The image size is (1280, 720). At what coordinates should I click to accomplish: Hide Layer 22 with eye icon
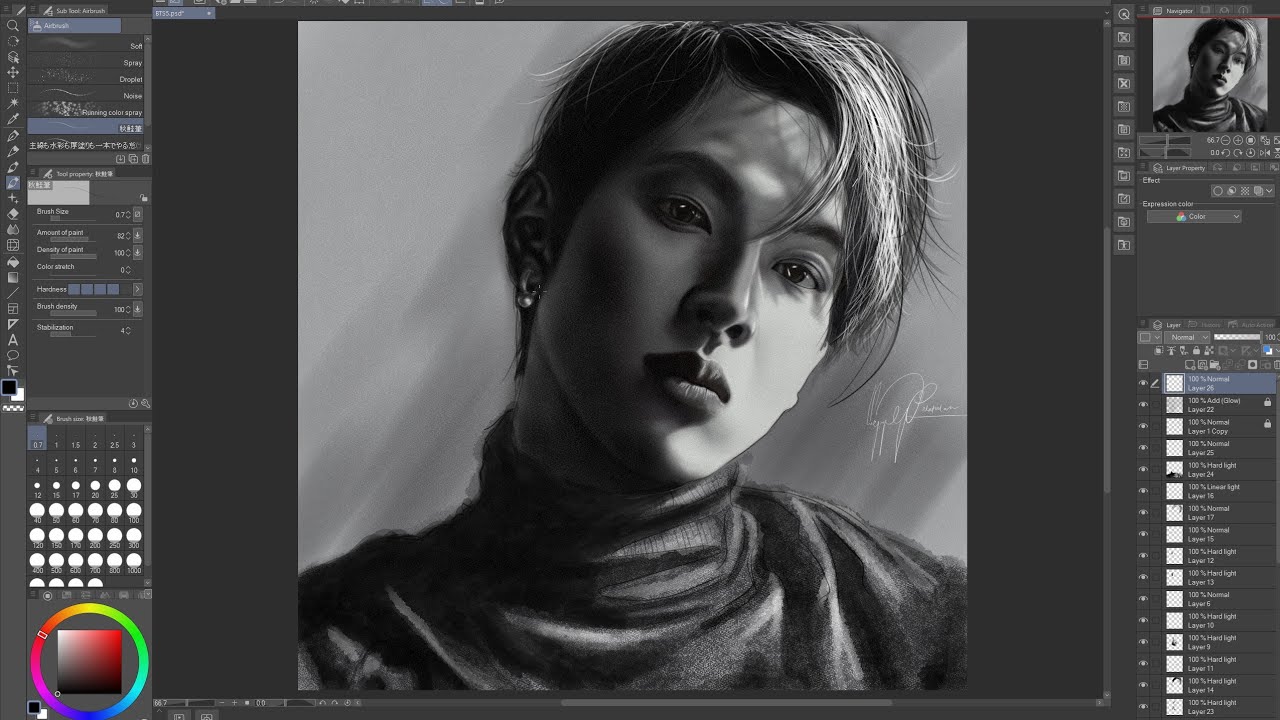[x=1144, y=405]
